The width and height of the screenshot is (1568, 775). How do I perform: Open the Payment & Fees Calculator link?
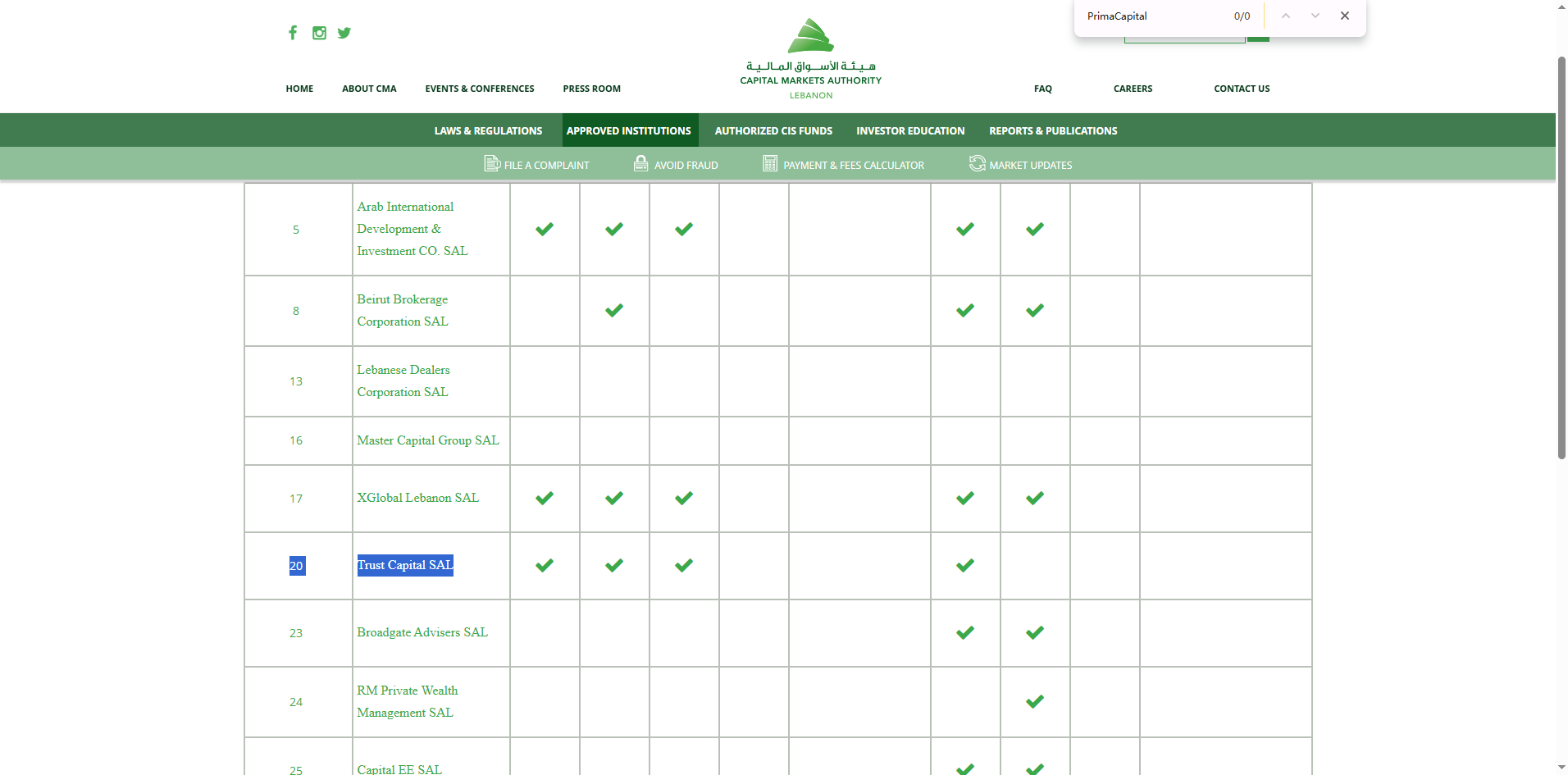(x=854, y=166)
